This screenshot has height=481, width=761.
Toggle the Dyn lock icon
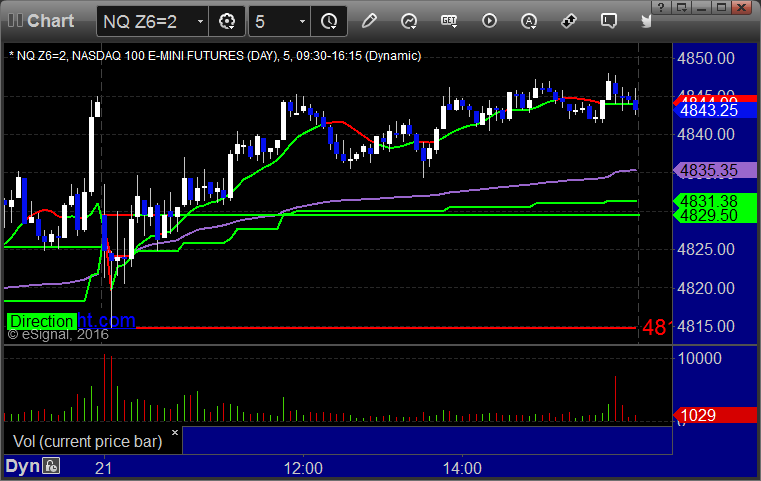51,466
